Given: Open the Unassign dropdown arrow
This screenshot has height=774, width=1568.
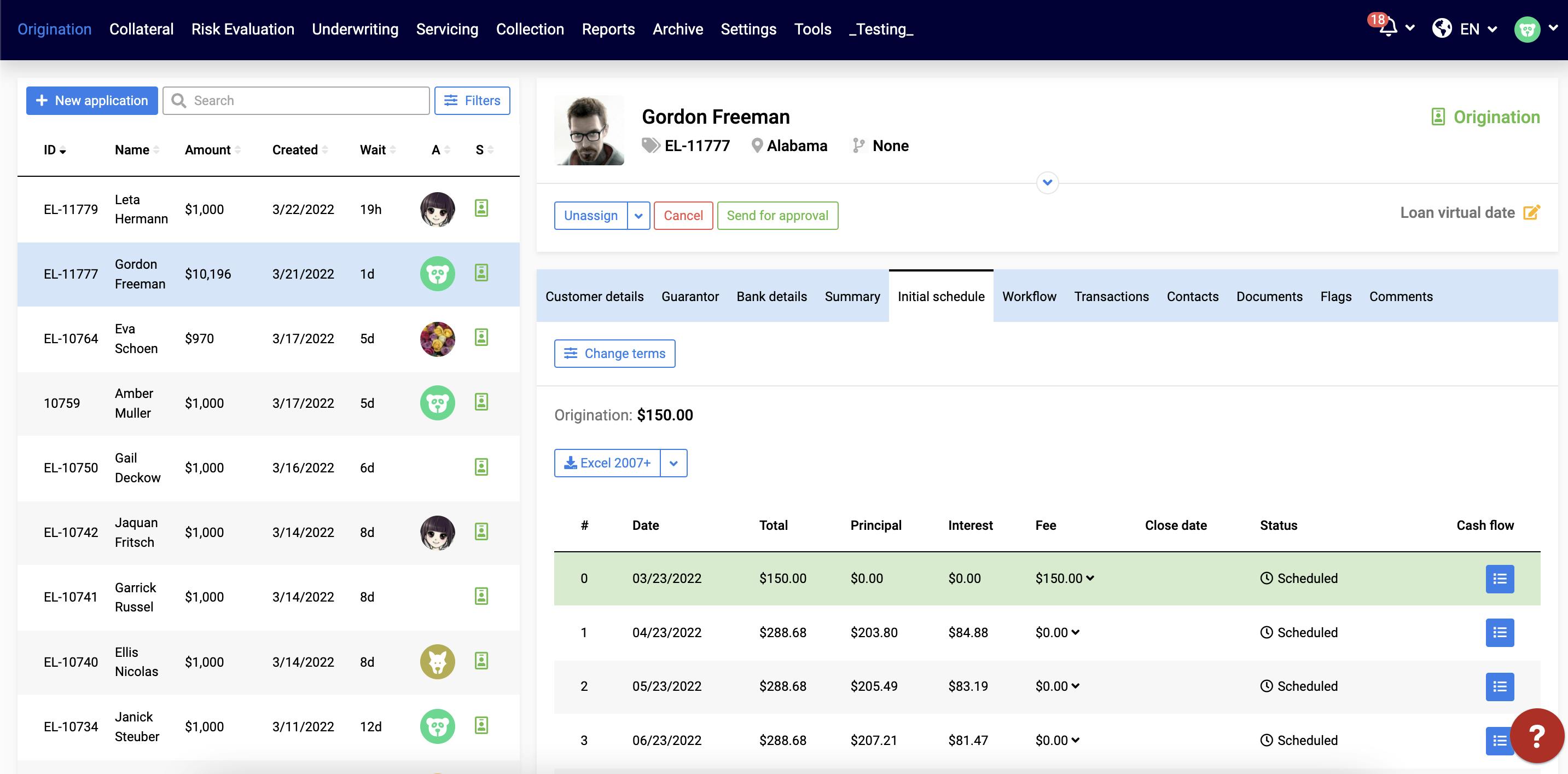Looking at the screenshot, I should click(x=638, y=215).
